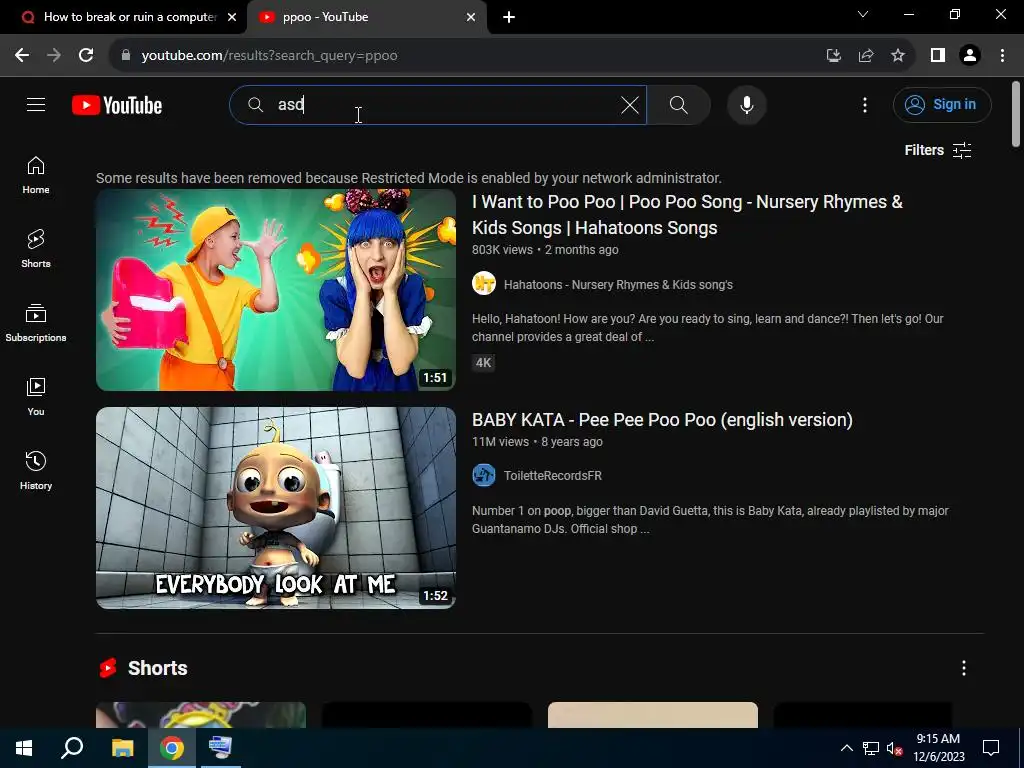The image size is (1024, 768).
Task: Click the address bar URL
Action: pos(269,56)
